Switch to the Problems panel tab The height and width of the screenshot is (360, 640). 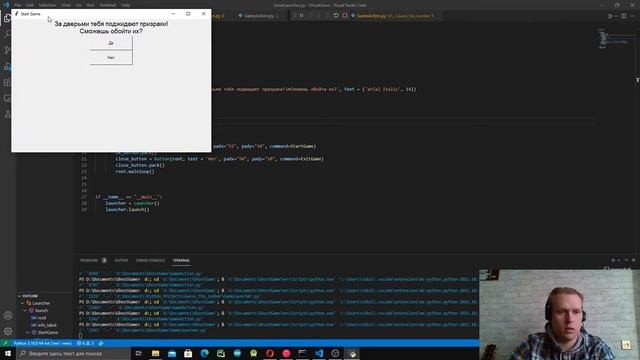(89, 260)
